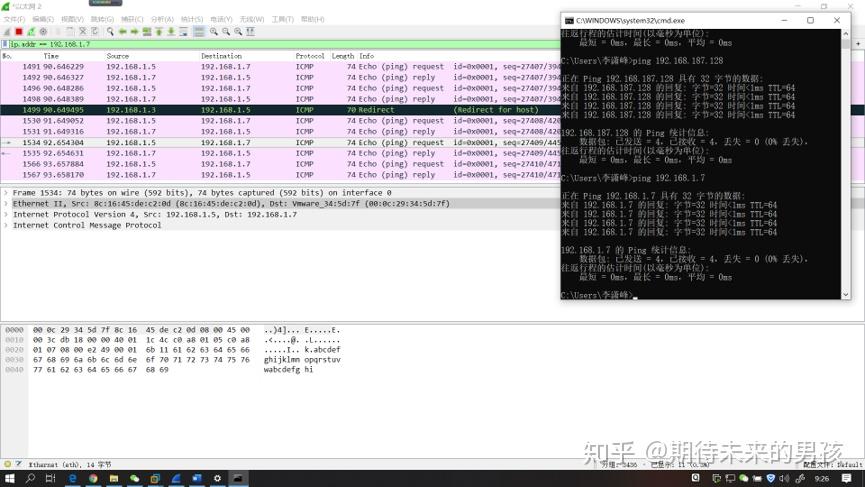The height and width of the screenshot is (487, 865).
Task: Open WeChat from taskbar
Action: click(x=134, y=478)
